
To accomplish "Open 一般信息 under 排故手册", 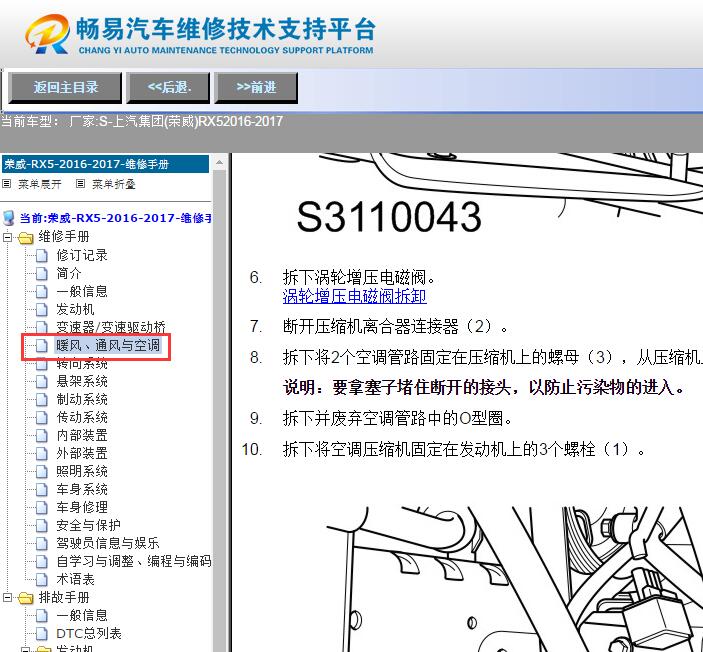I will click(x=82, y=616).
